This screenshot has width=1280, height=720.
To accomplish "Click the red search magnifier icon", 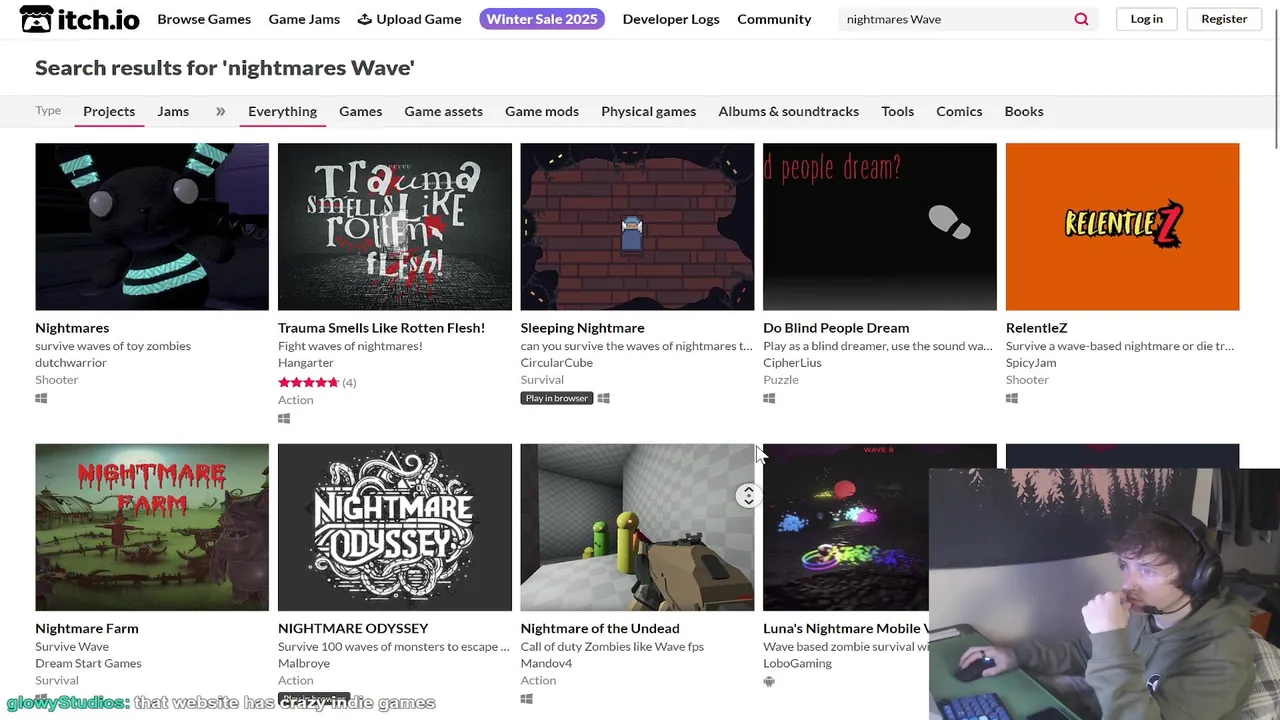I will tap(1081, 19).
